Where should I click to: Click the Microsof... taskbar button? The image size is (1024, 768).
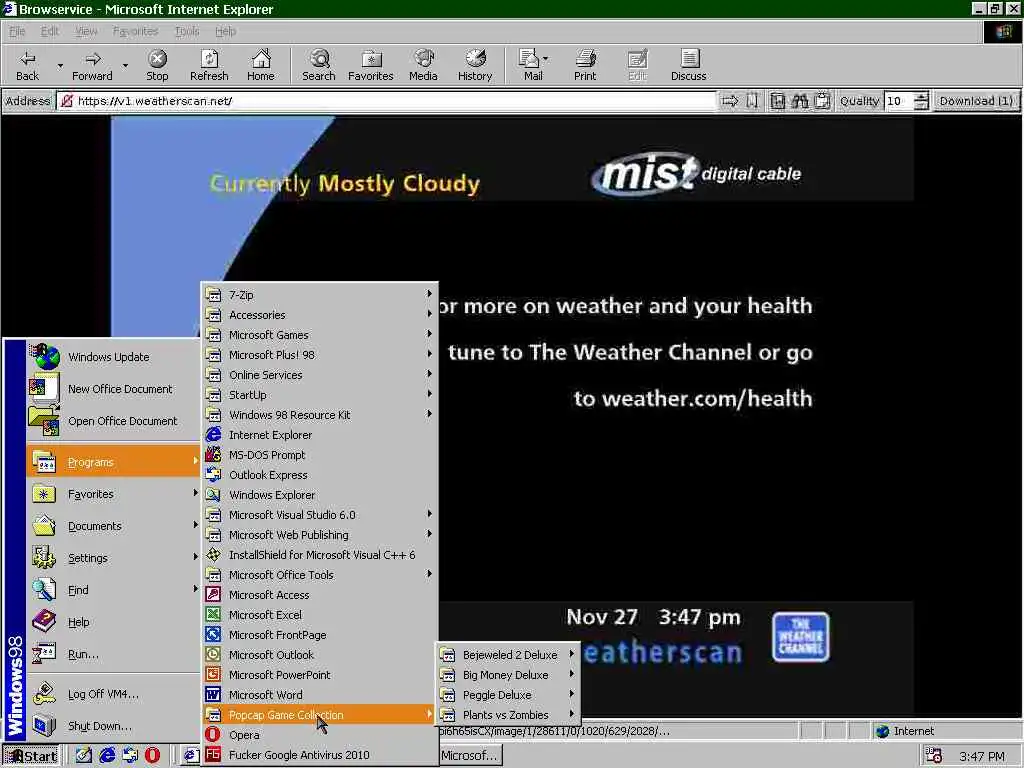(x=470, y=756)
